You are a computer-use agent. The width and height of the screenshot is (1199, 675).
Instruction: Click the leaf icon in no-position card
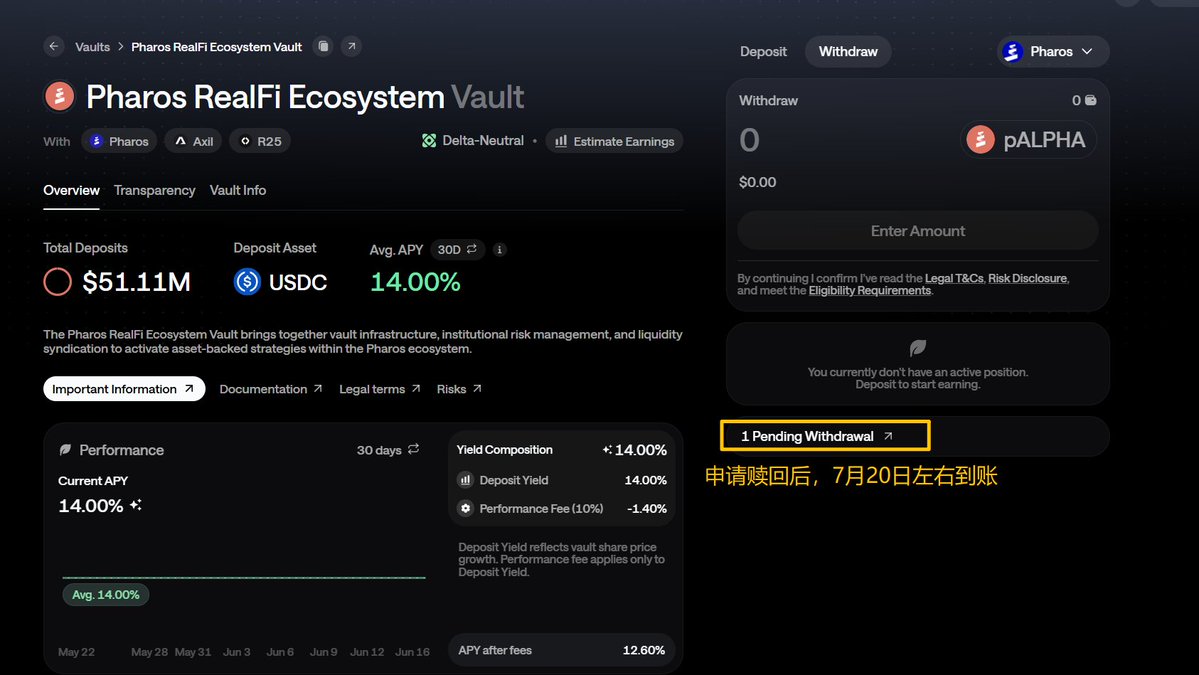tap(918, 349)
